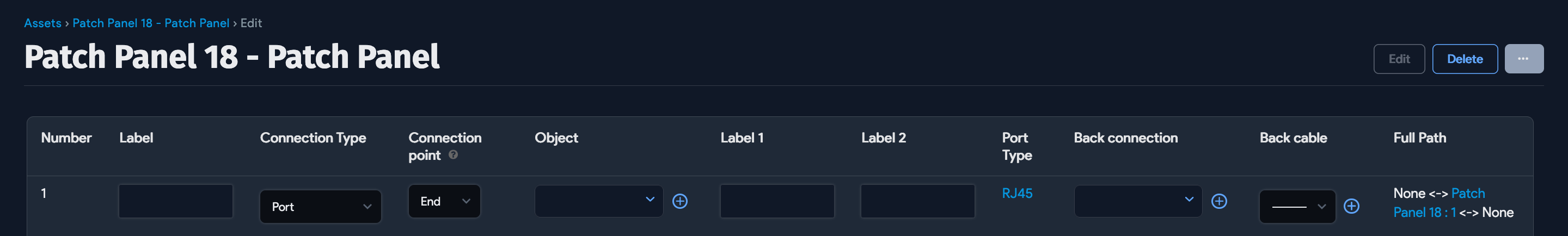Click the Connection point help icon
Image resolution: width=1568 pixels, height=236 pixels.
tap(453, 155)
